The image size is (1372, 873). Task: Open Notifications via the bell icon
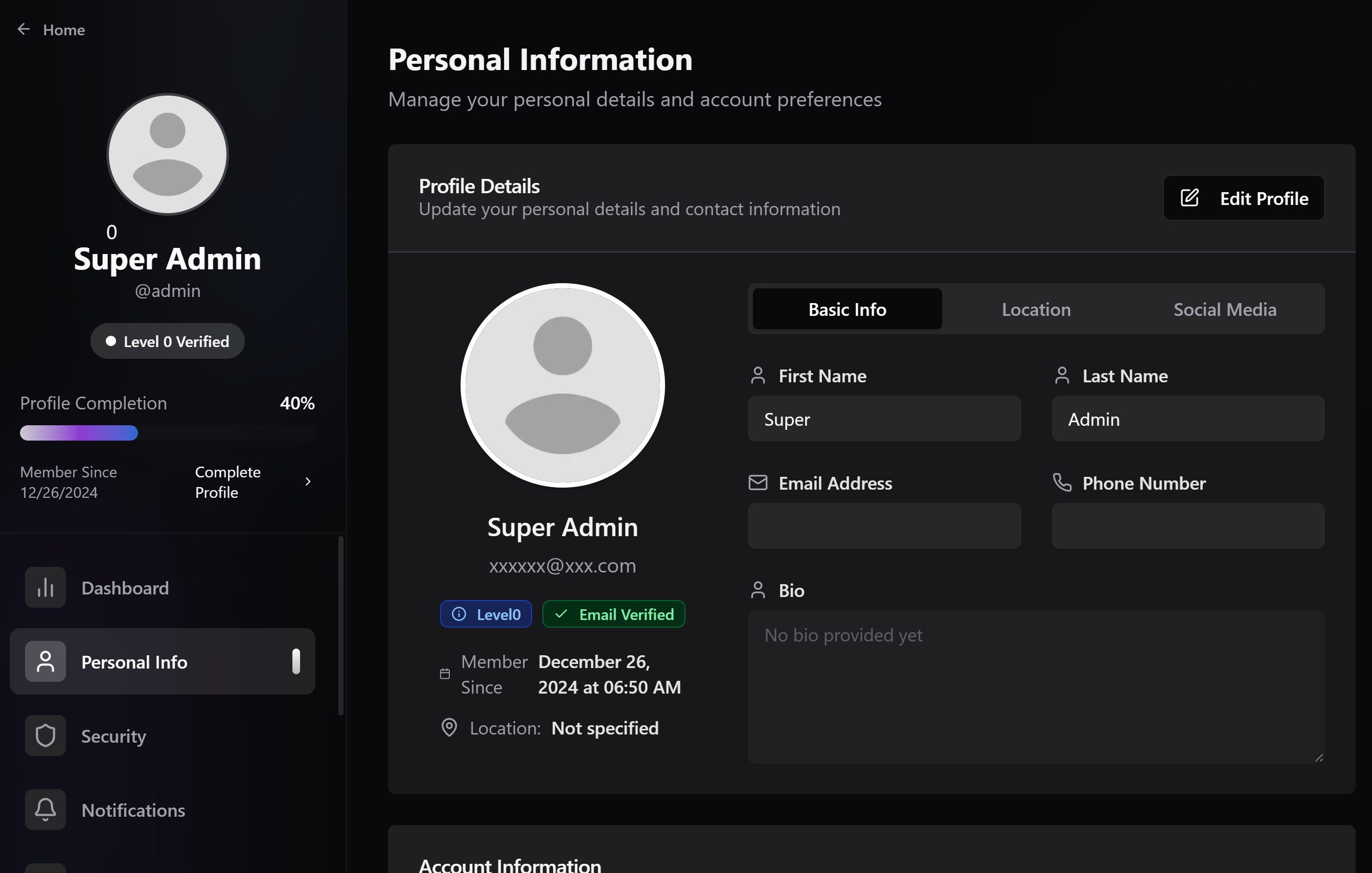tap(45, 810)
